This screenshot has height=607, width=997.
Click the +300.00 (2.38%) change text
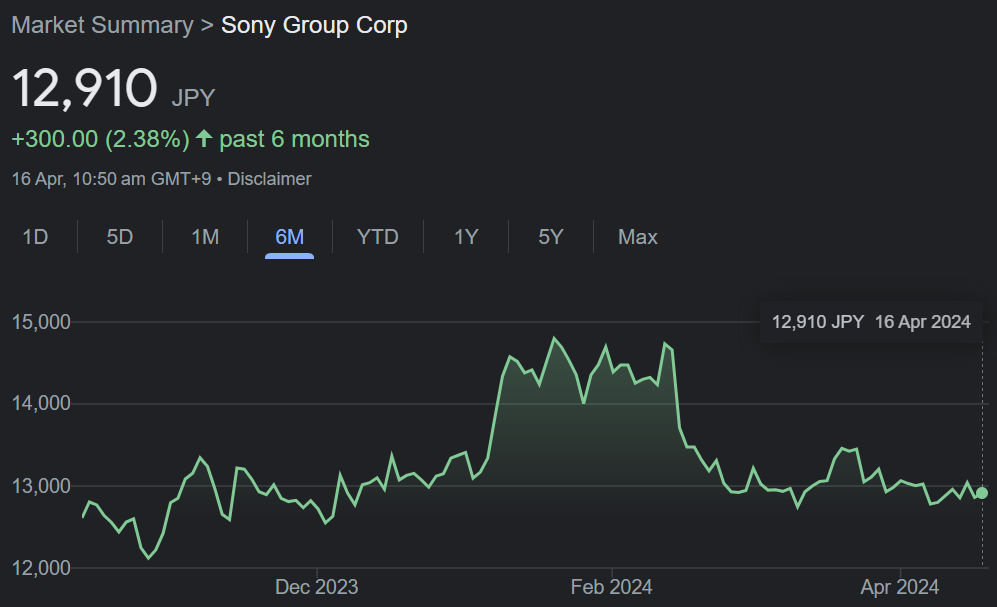tap(100, 139)
